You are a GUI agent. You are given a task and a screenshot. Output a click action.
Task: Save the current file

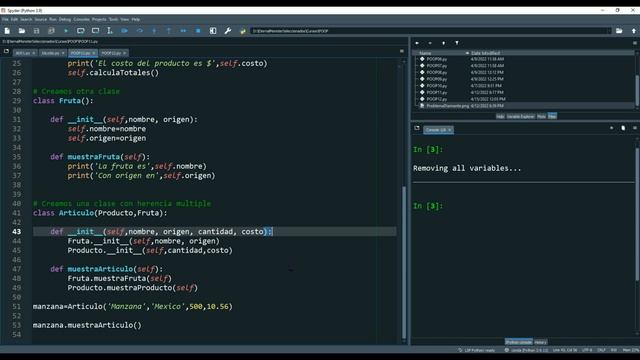pos(36,31)
